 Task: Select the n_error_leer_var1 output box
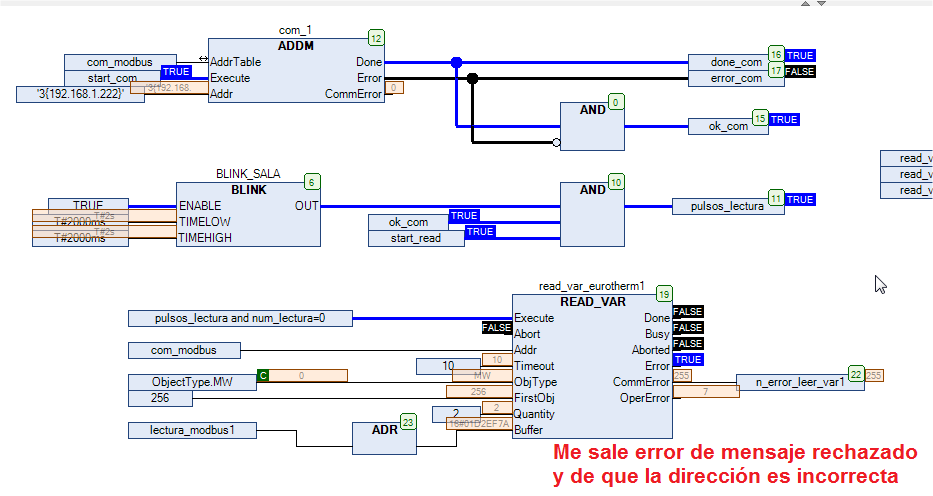pyautogui.click(x=800, y=382)
